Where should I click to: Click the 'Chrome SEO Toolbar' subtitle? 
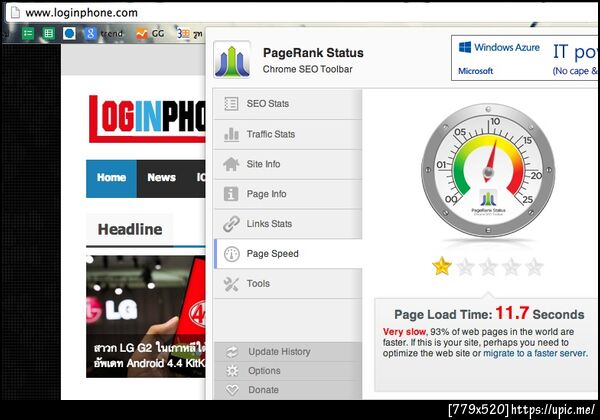(x=307, y=69)
